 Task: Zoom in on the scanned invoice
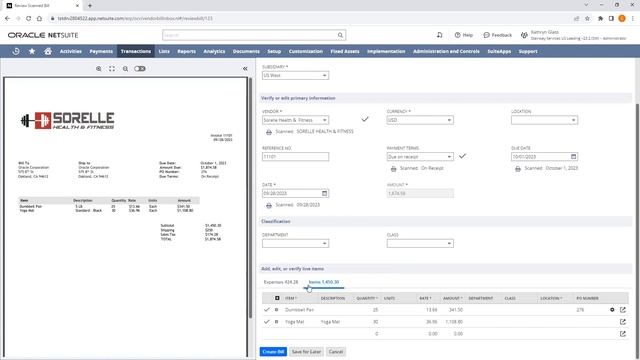pos(99,69)
